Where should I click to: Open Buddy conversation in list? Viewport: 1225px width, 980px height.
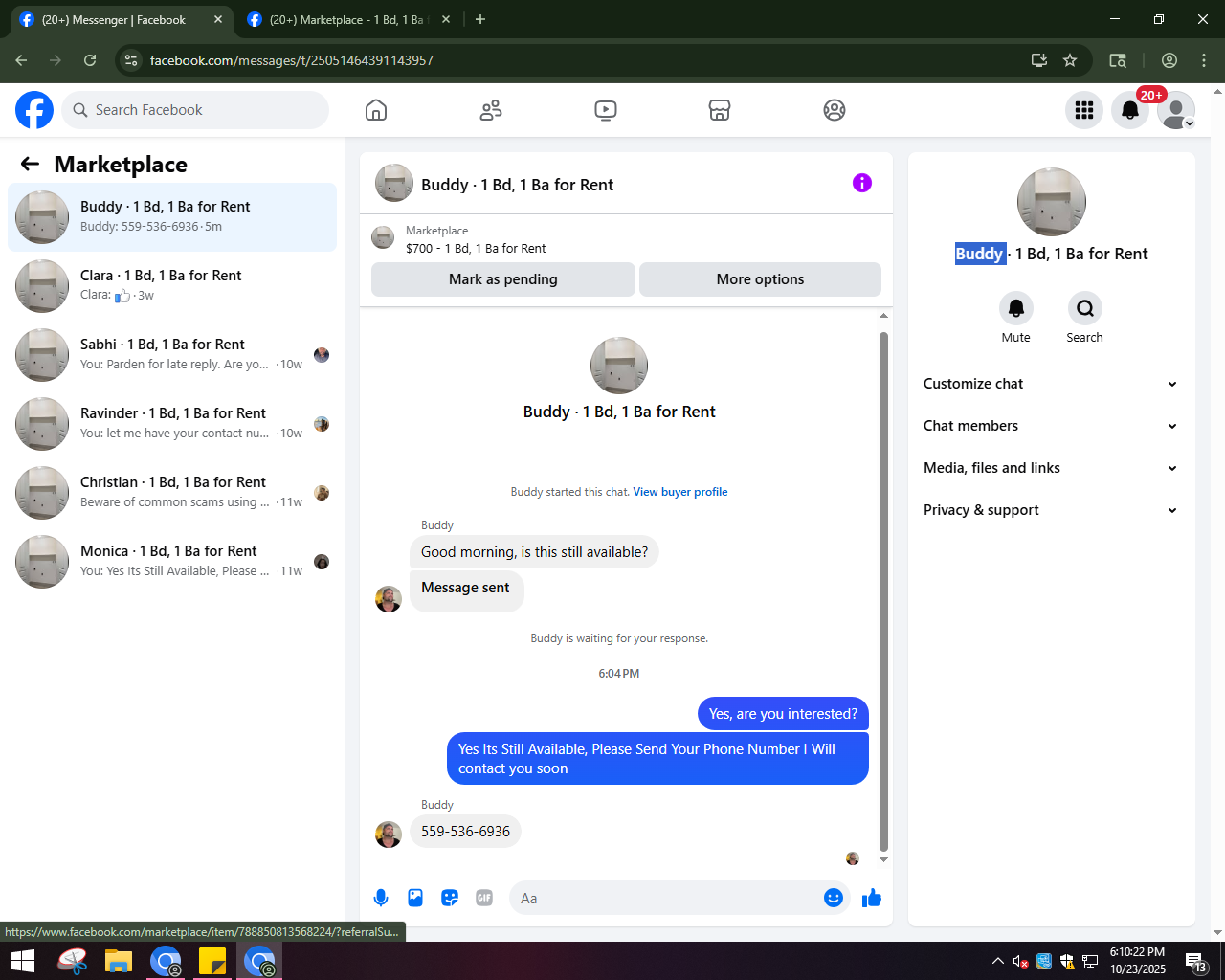point(172,217)
